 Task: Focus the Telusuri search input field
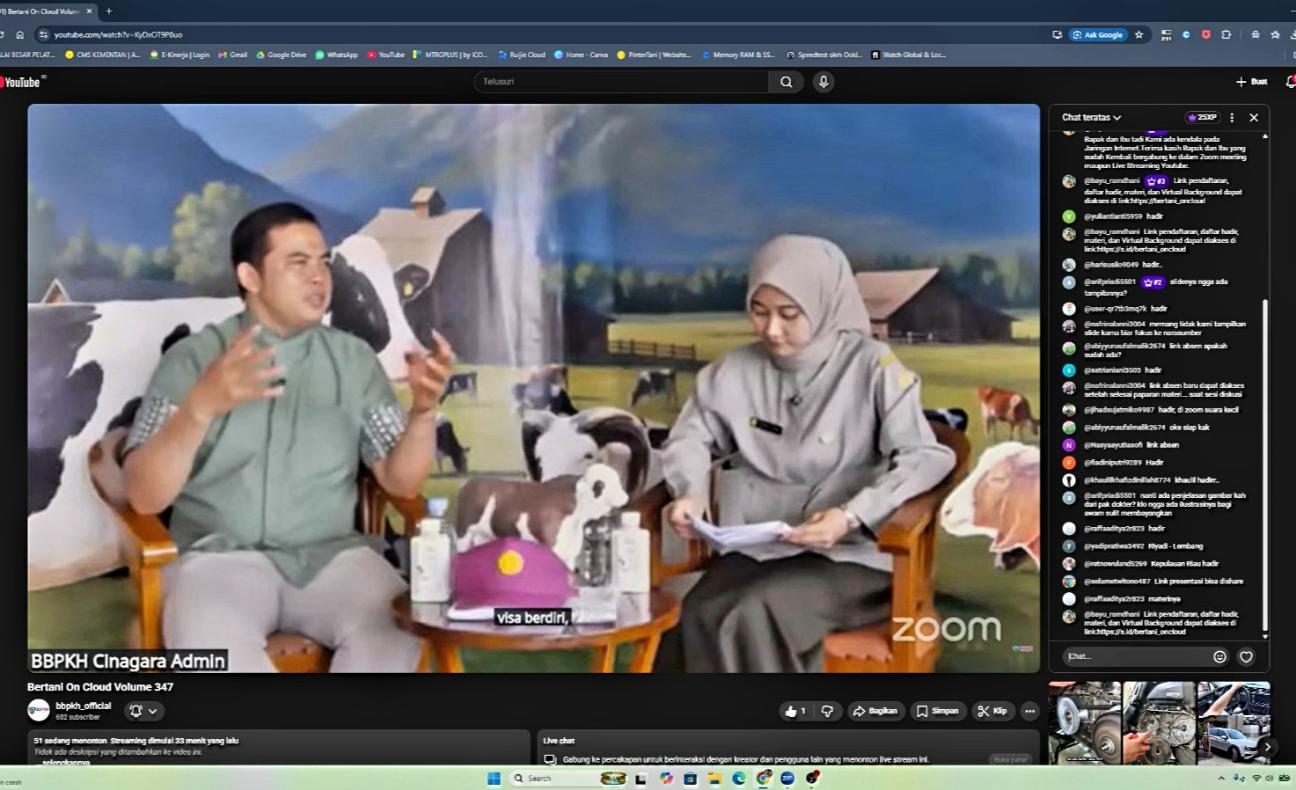pyautogui.click(x=620, y=82)
